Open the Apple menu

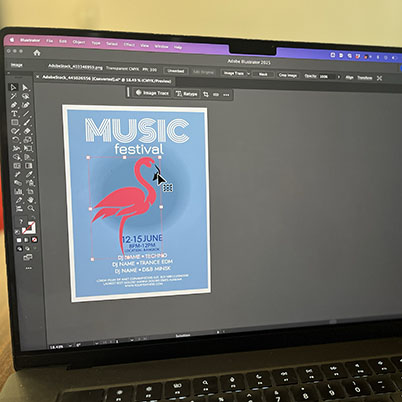point(12,40)
